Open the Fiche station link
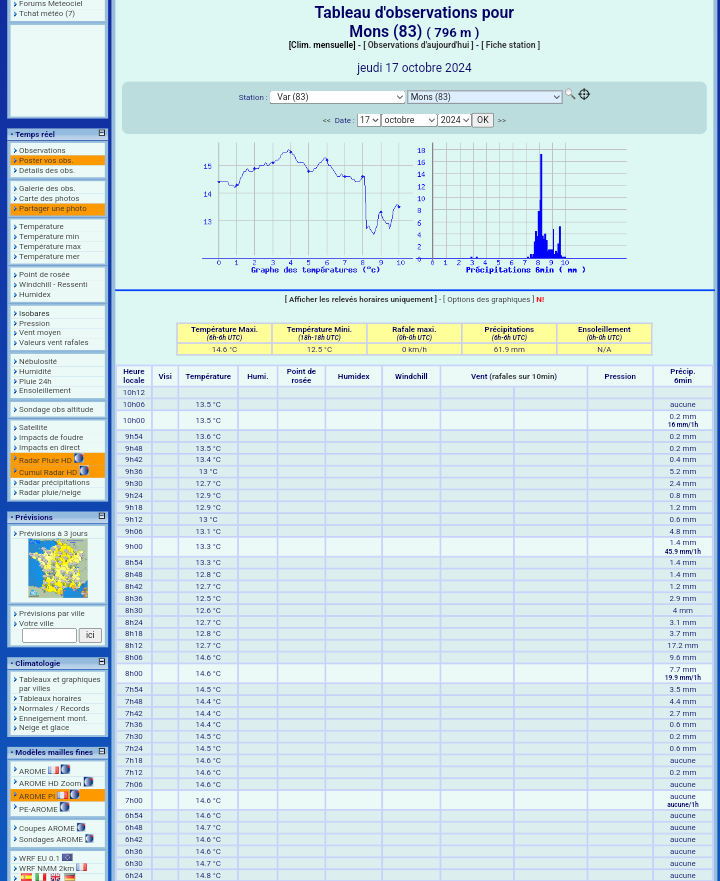The height and width of the screenshot is (881, 720). click(x=510, y=45)
